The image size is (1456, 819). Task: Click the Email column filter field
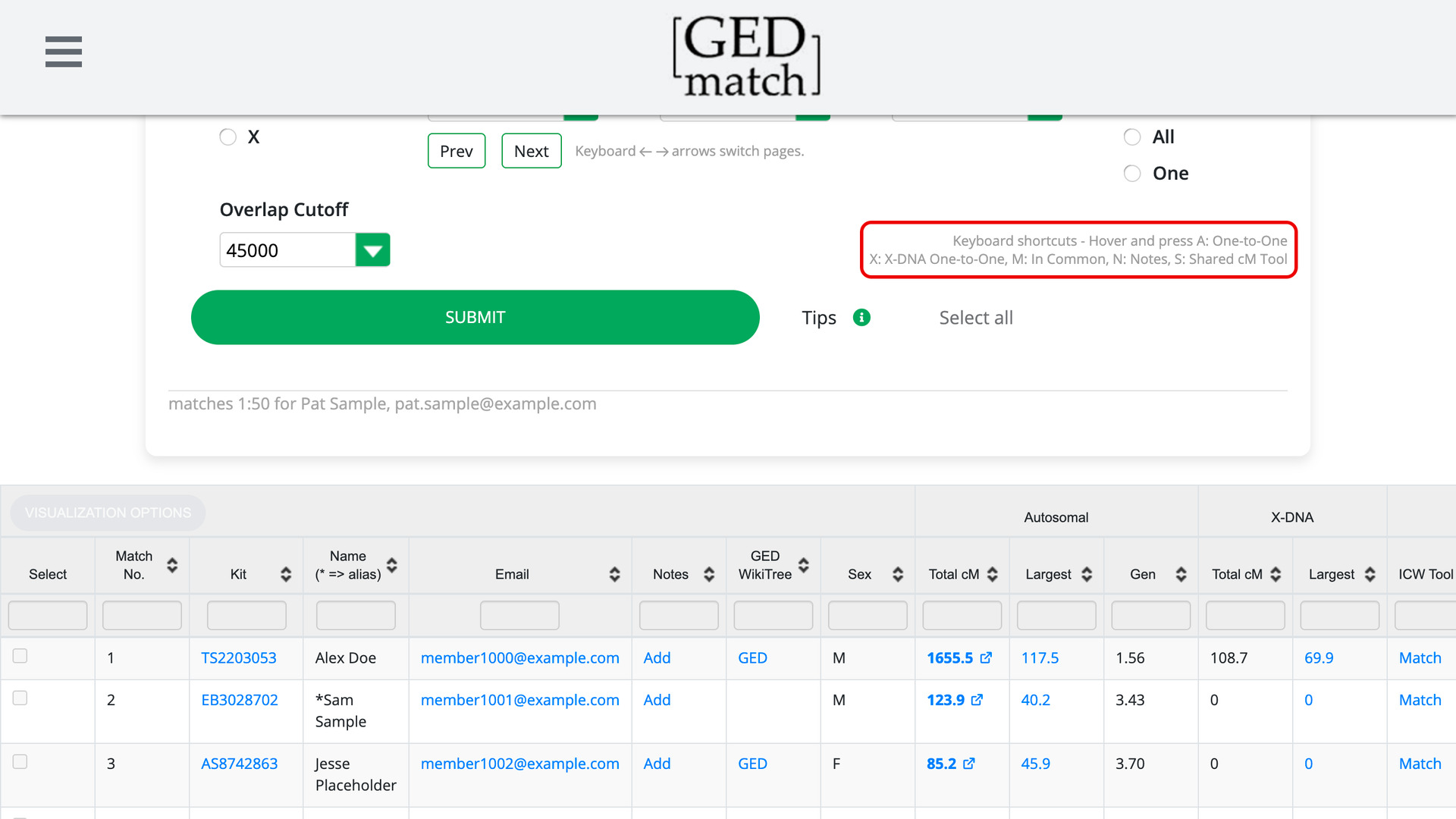519,615
